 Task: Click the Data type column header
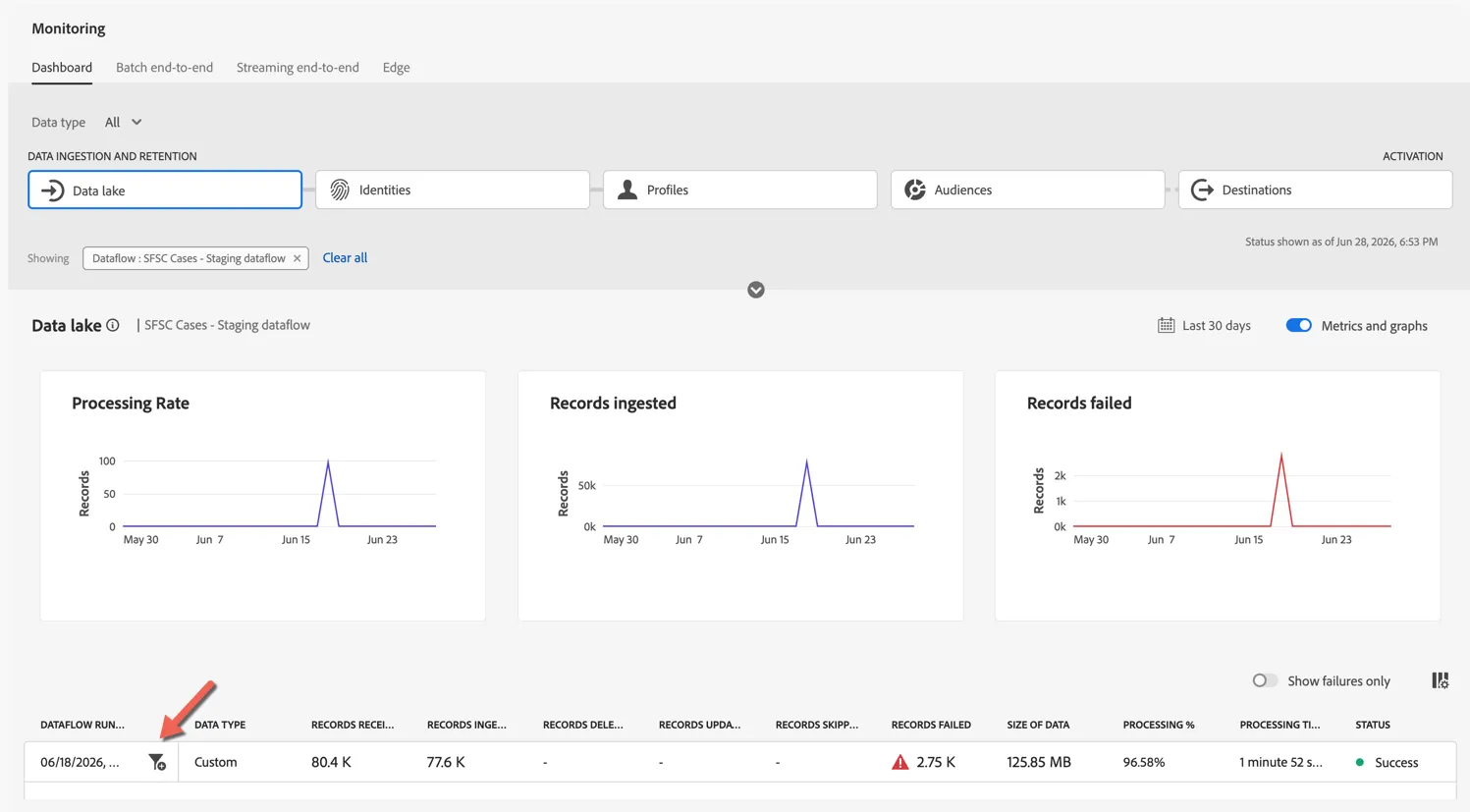tap(220, 725)
